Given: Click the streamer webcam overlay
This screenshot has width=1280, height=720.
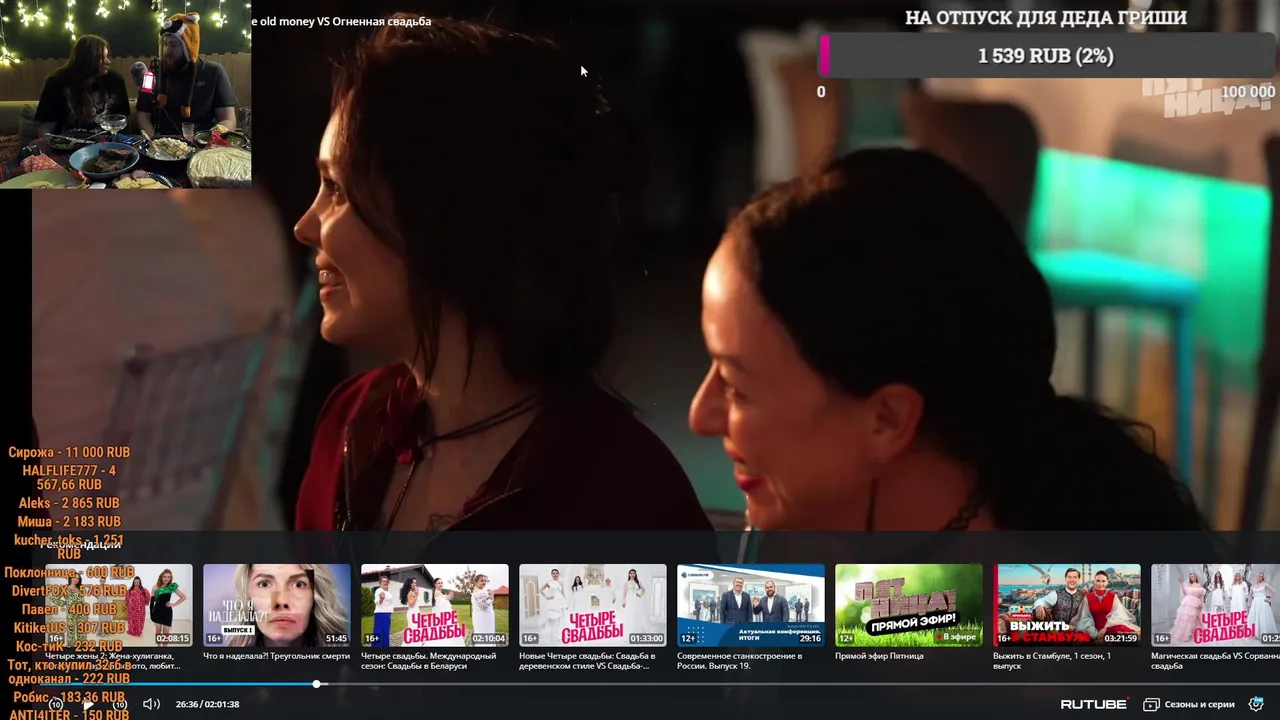Looking at the screenshot, I should tap(125, 94).
